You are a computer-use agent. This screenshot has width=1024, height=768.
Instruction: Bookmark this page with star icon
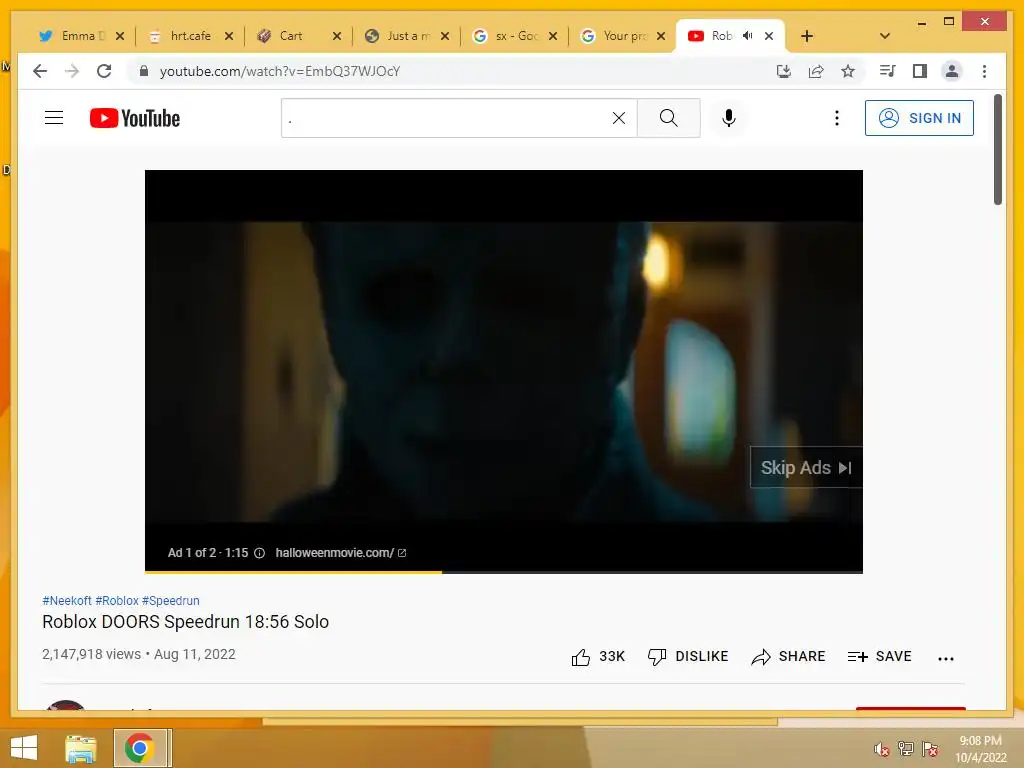[x=848, y=71]
